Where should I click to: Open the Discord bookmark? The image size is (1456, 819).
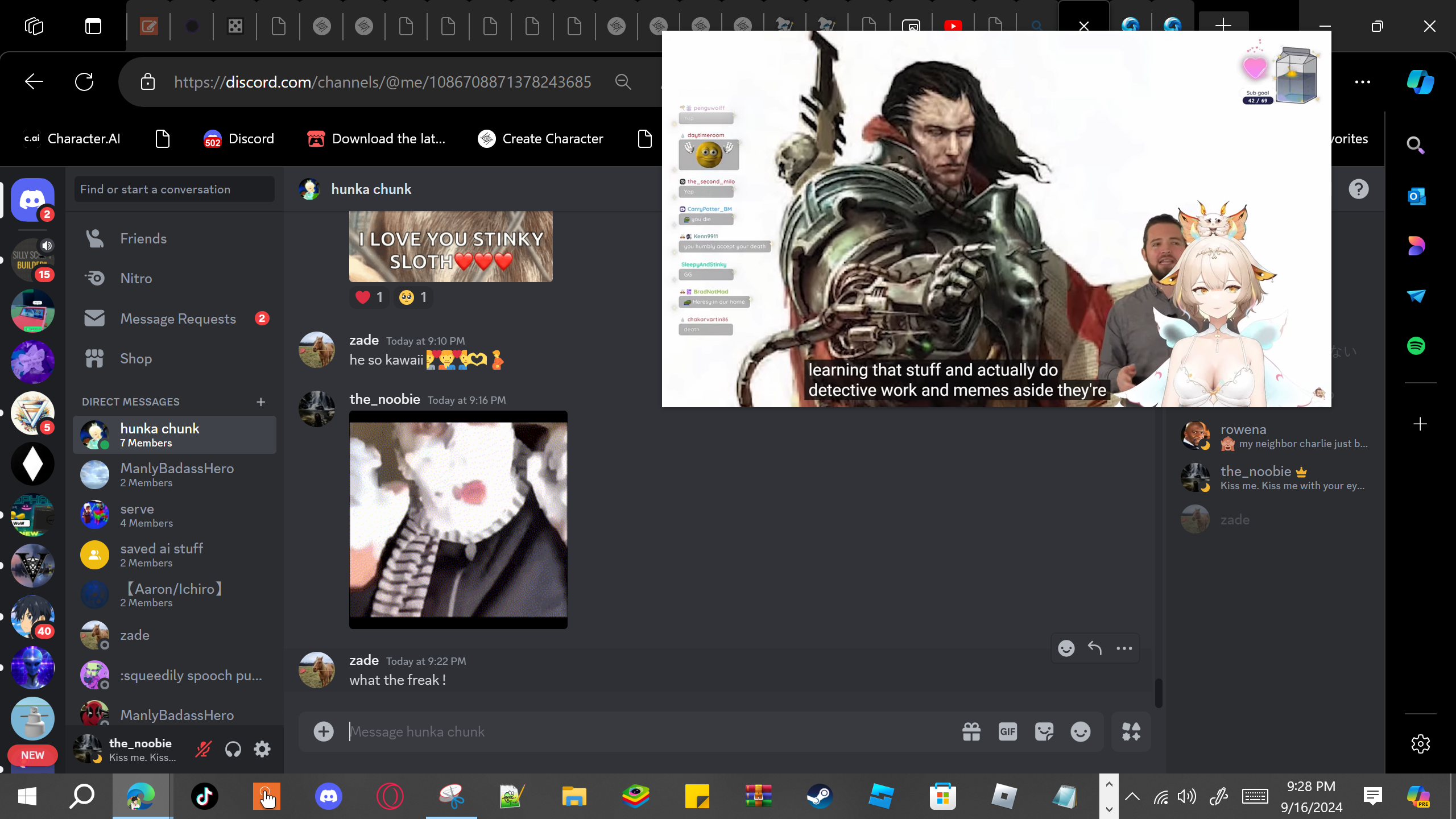(x=239, y=139)
